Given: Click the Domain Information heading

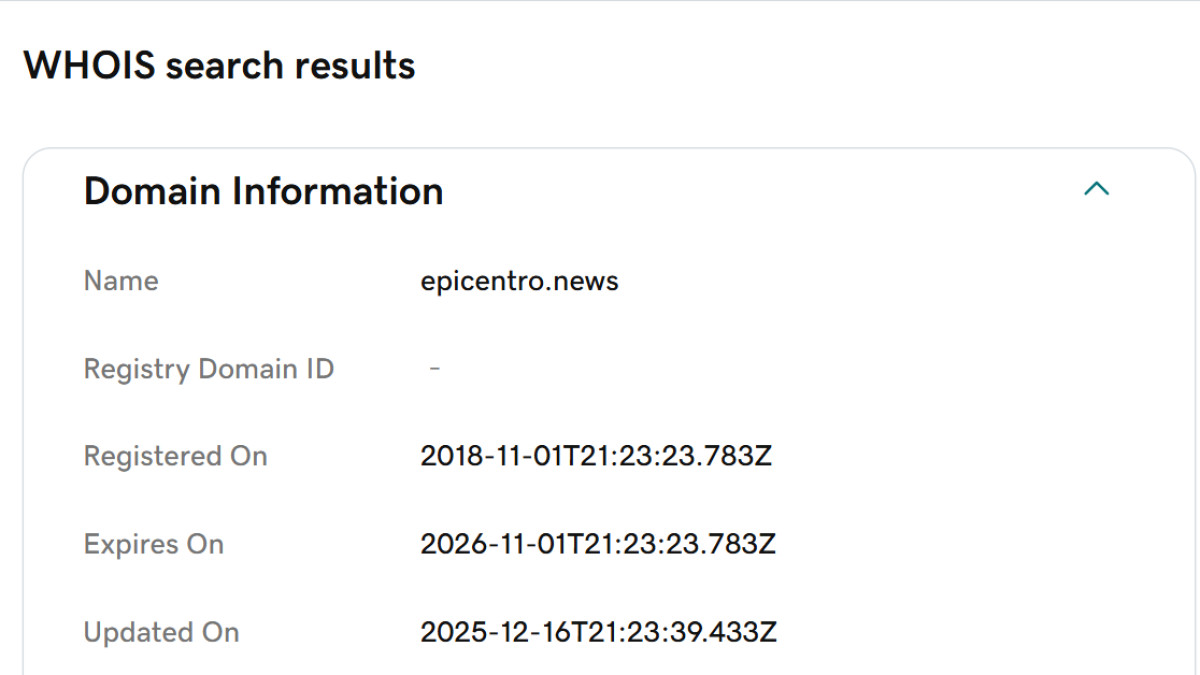Looking at the screenshot, I should click(x=263, y=190).
